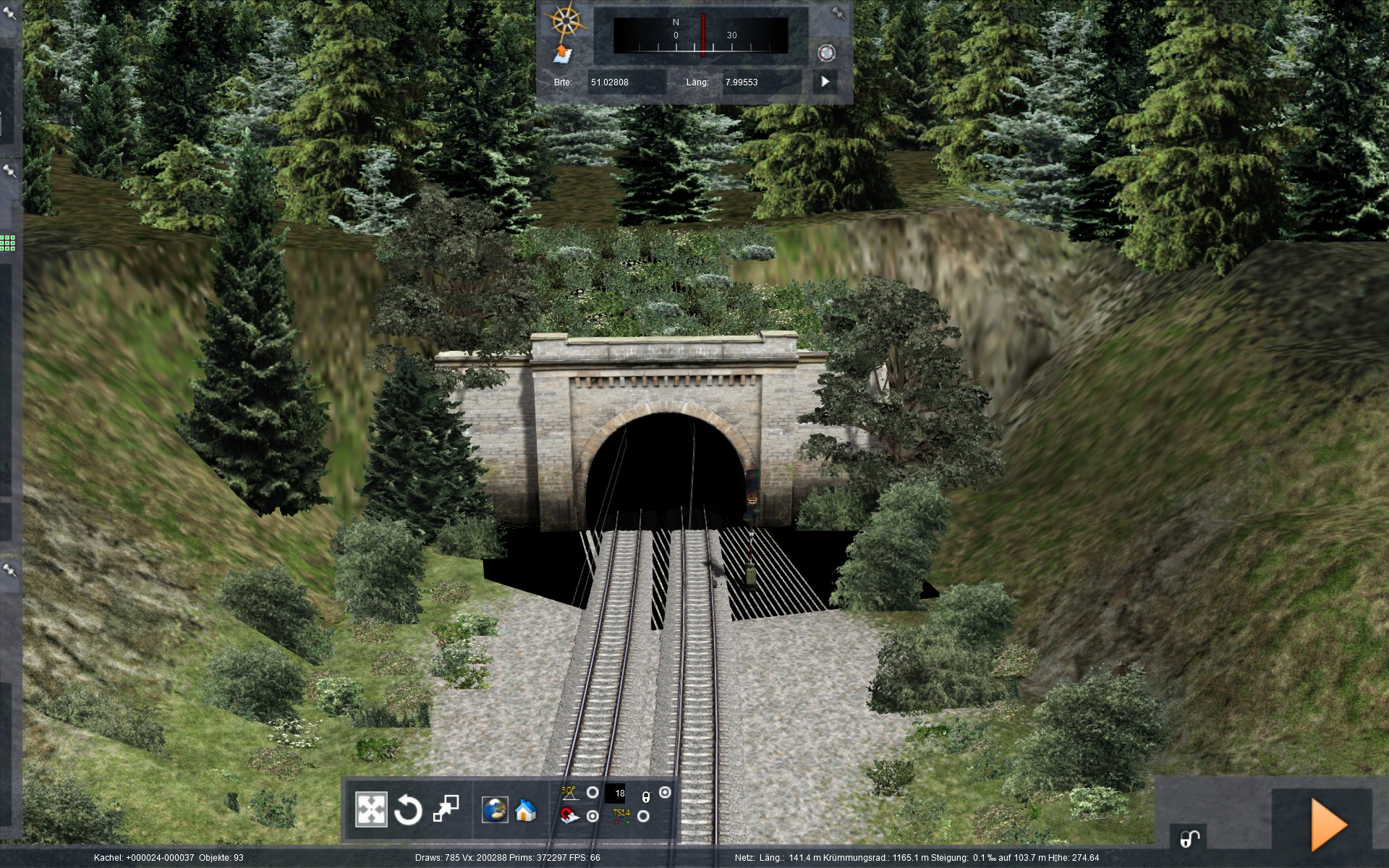Click the compass rose icon
The image size is (1389, 868).
coord(565,20)
